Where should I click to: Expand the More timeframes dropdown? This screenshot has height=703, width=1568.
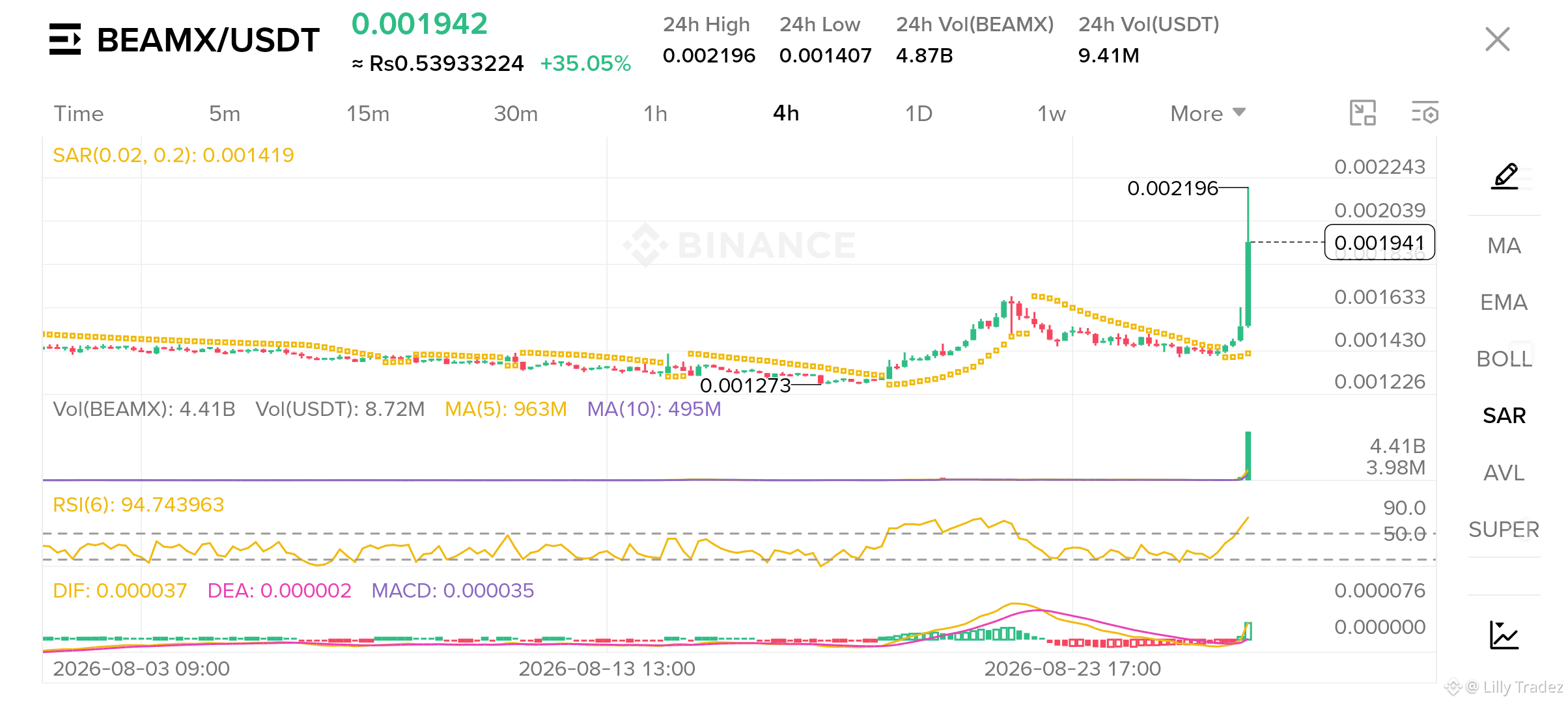[x=1208, y=113]
